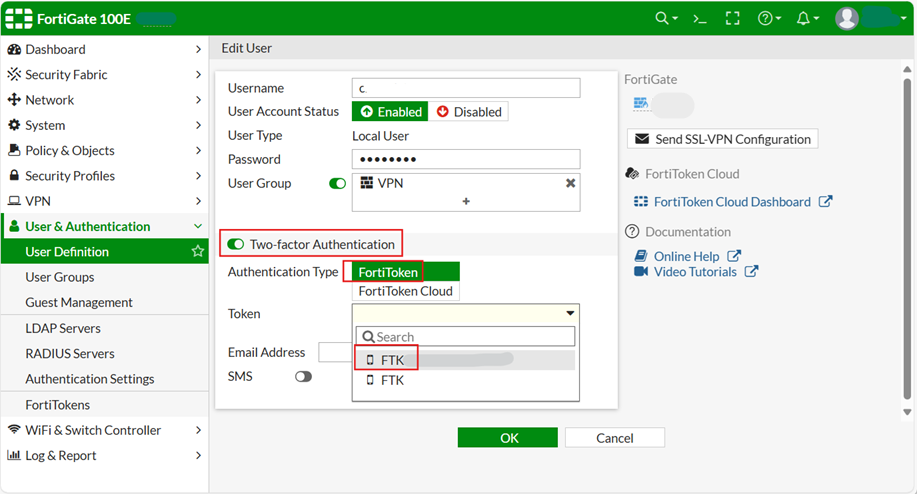Click the System gear icon

(x=14, y=125)
